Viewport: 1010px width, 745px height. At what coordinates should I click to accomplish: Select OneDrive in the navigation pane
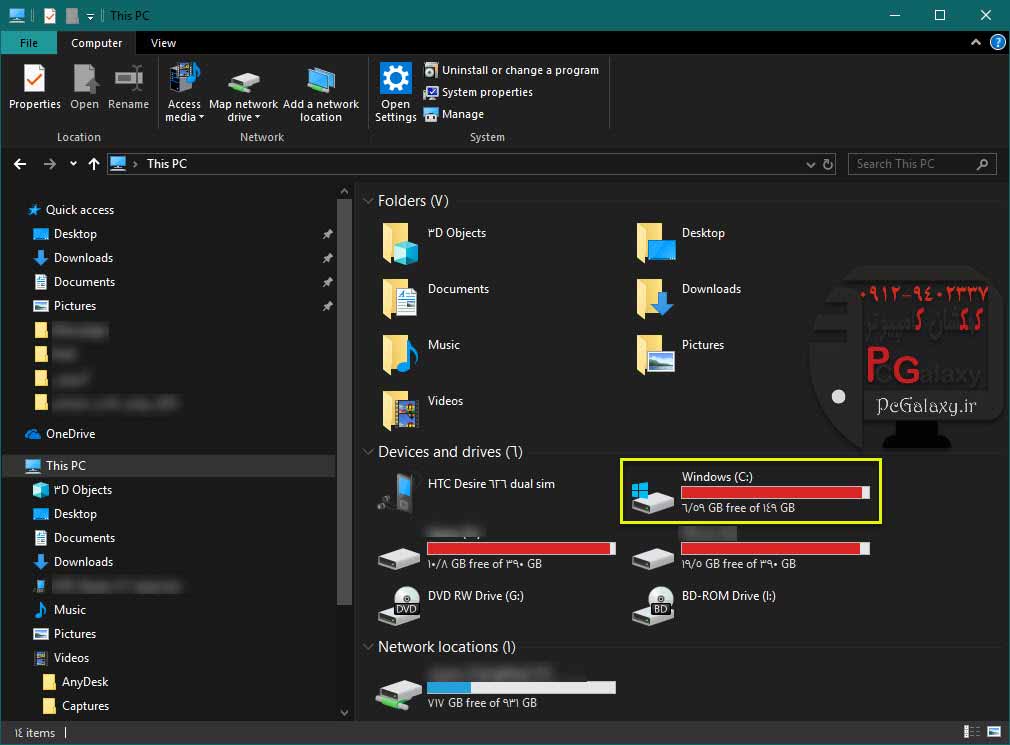click(x=70, y=434)
